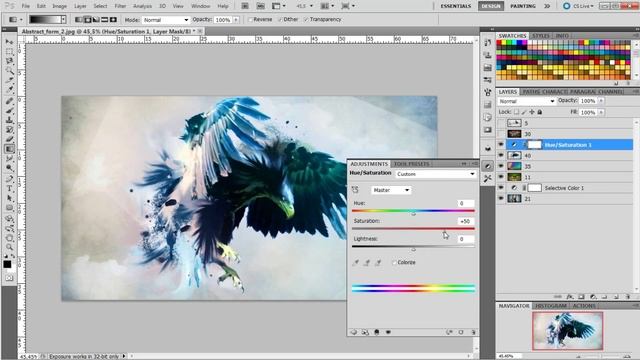
Task: Select the Pen tool
Action: point(9,179)
